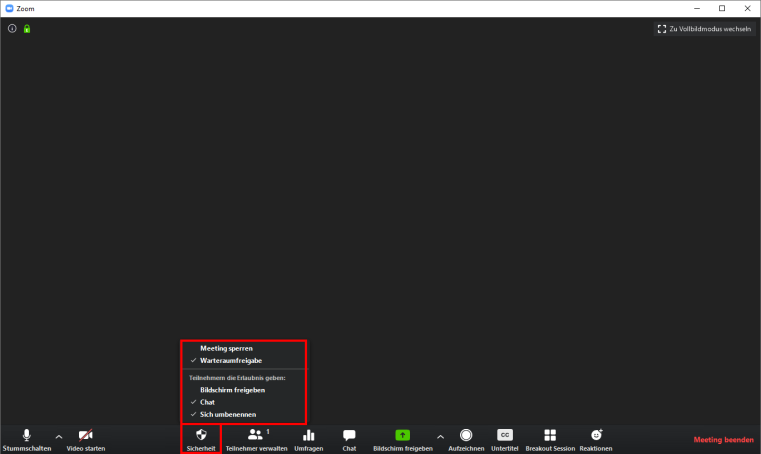Open the Sicherheit shield menu

click(201, 440)
